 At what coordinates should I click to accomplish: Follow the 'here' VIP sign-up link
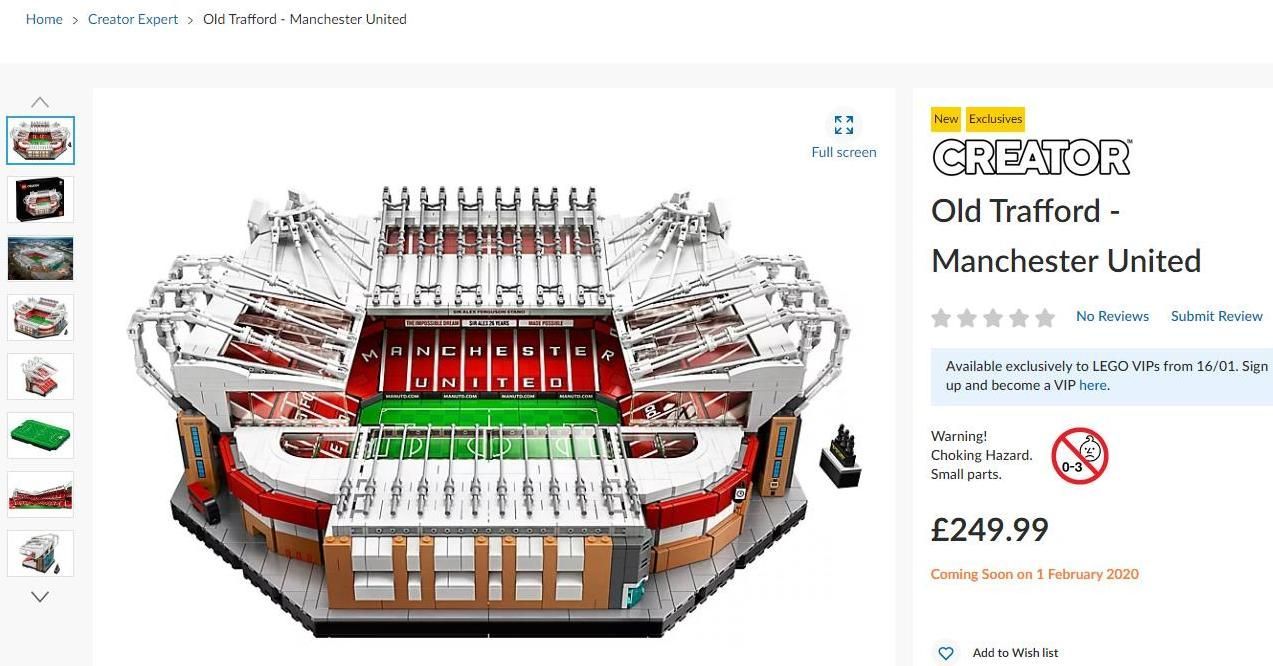pyautogui.click(x=1092, y=385)
